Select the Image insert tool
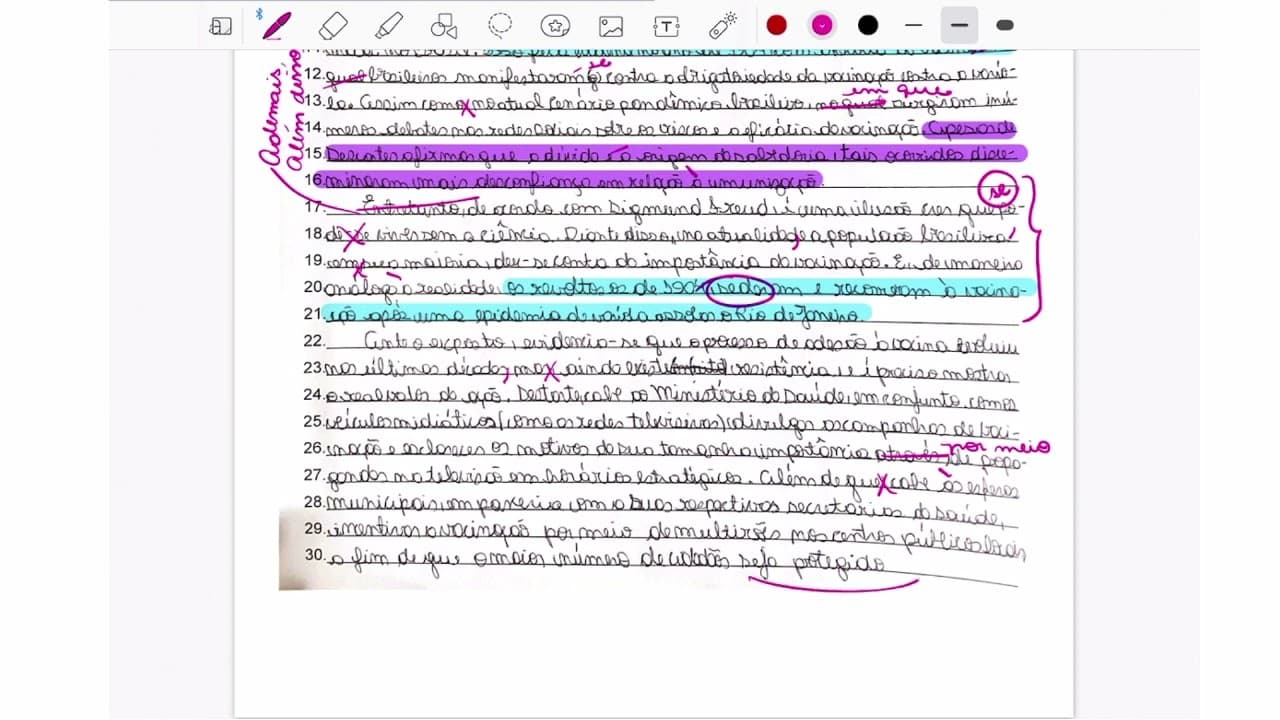Viewport: 1280px width, 720px height. 611,26
